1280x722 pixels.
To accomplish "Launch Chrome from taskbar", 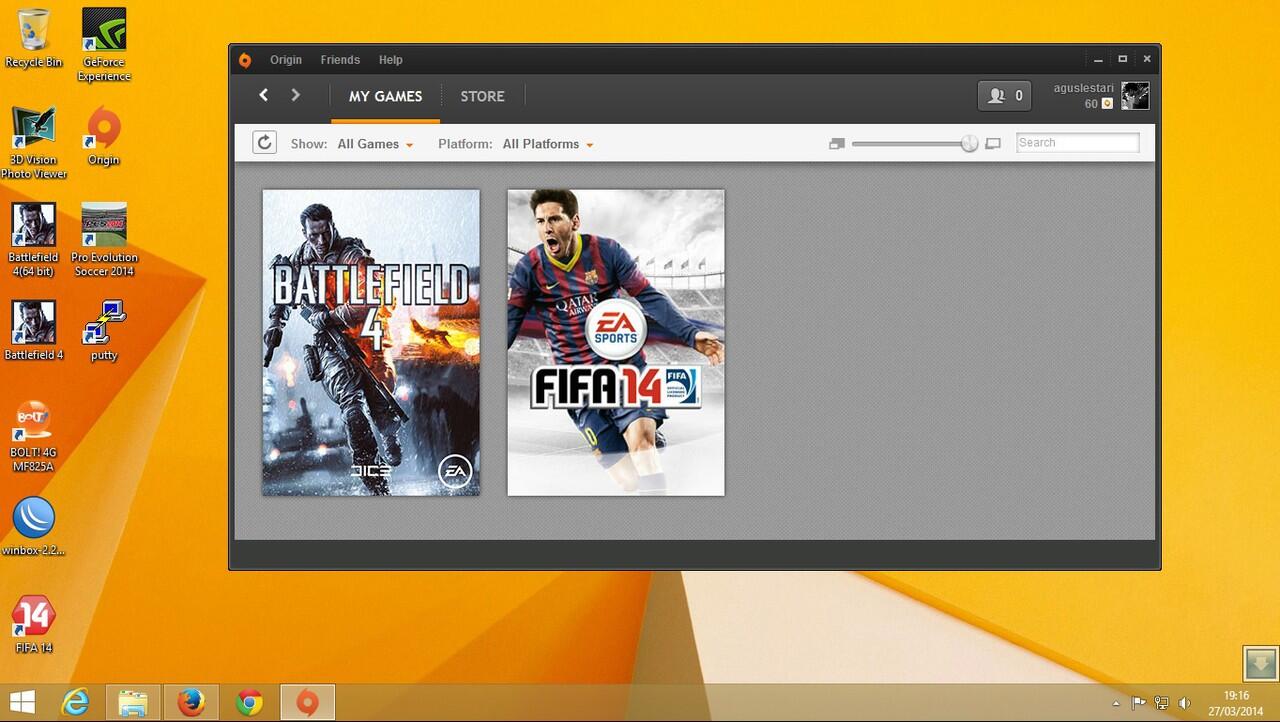I will [x=249, y=703].
